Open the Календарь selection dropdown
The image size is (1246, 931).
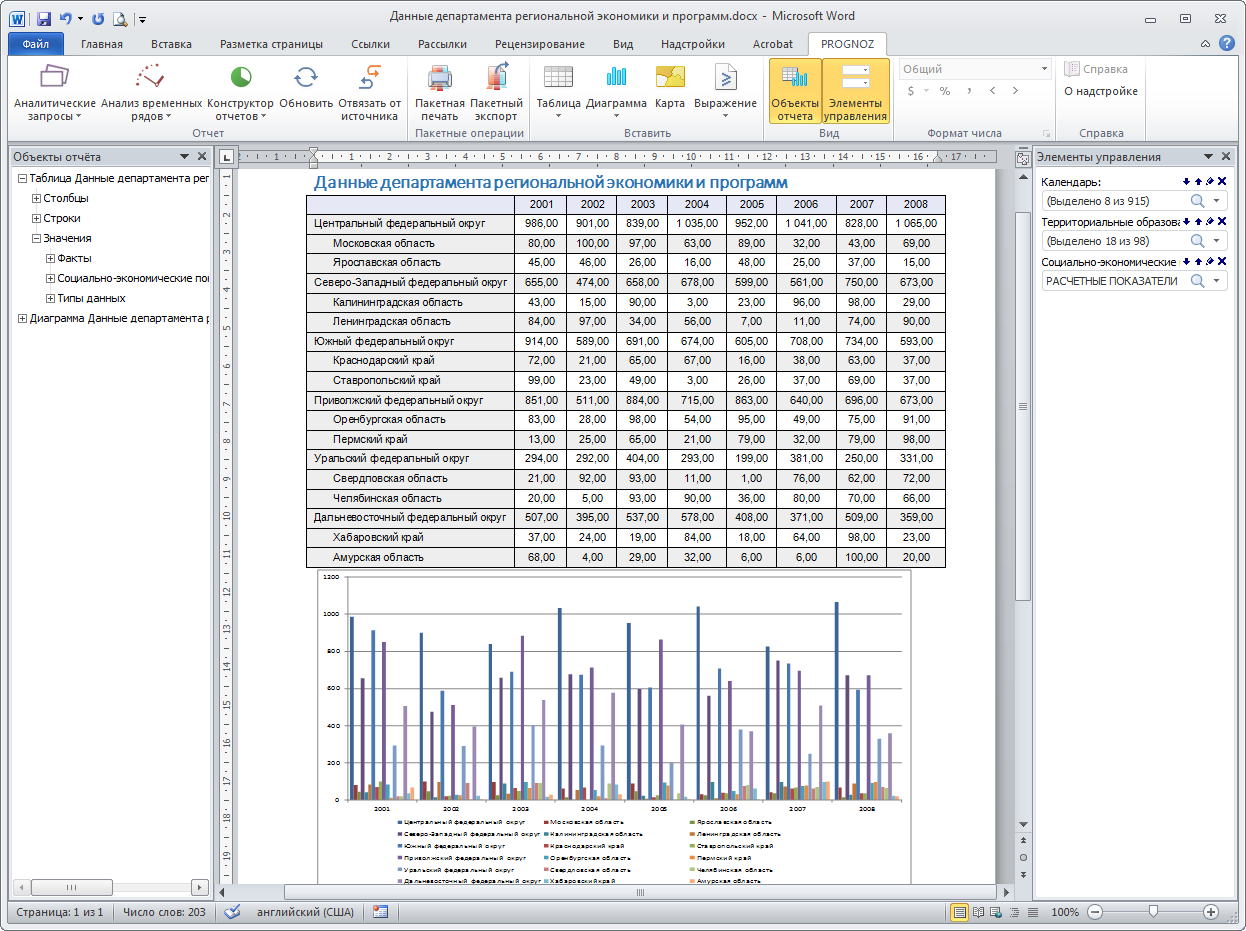(1217, 201)
